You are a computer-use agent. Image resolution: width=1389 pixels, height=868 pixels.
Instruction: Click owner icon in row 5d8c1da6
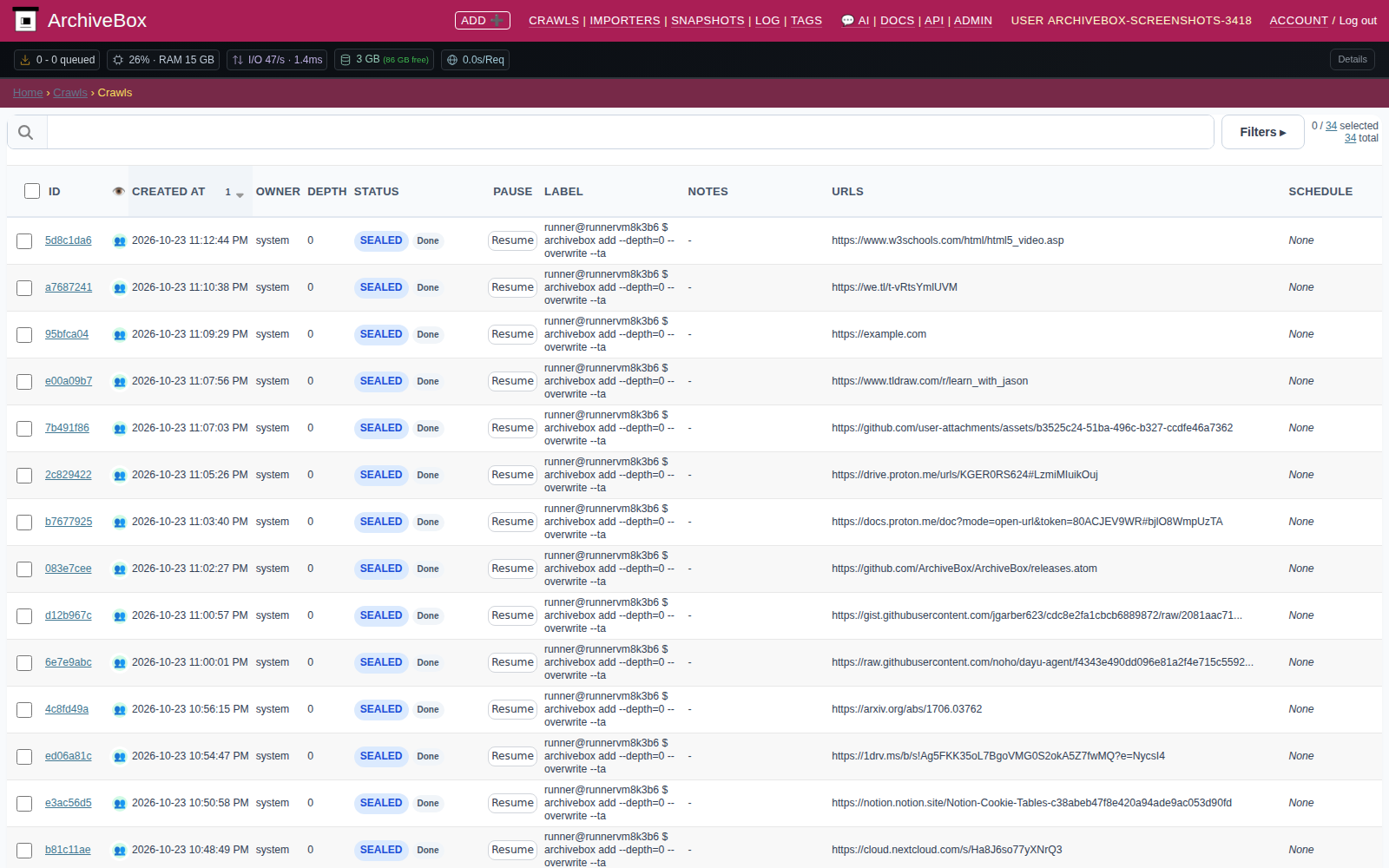tap(120, 241)
